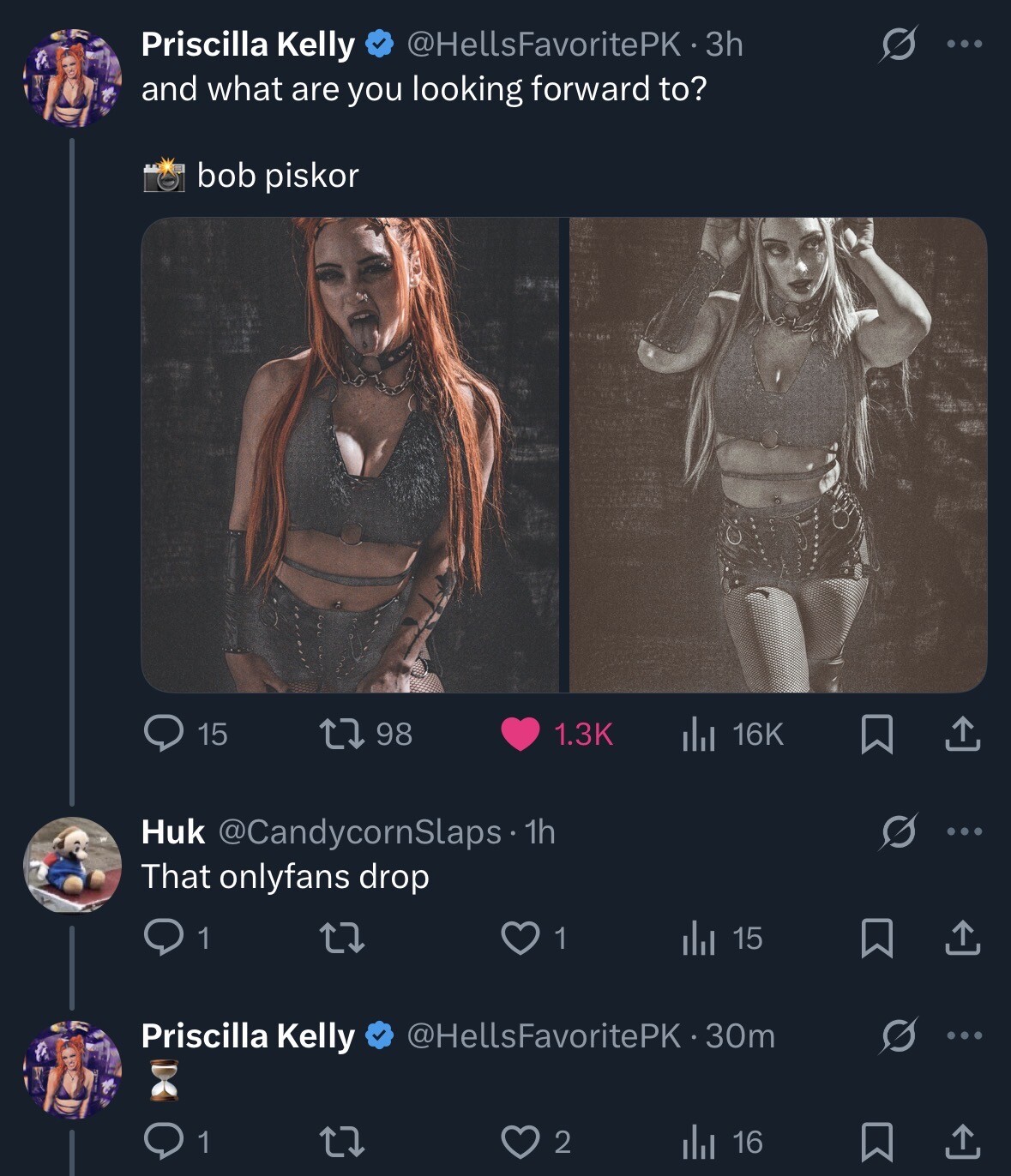Screen dimensions: 1011x1176
Task: Open more options on Huk's reply
Action: pyautogui.click(x=964, y=831)
